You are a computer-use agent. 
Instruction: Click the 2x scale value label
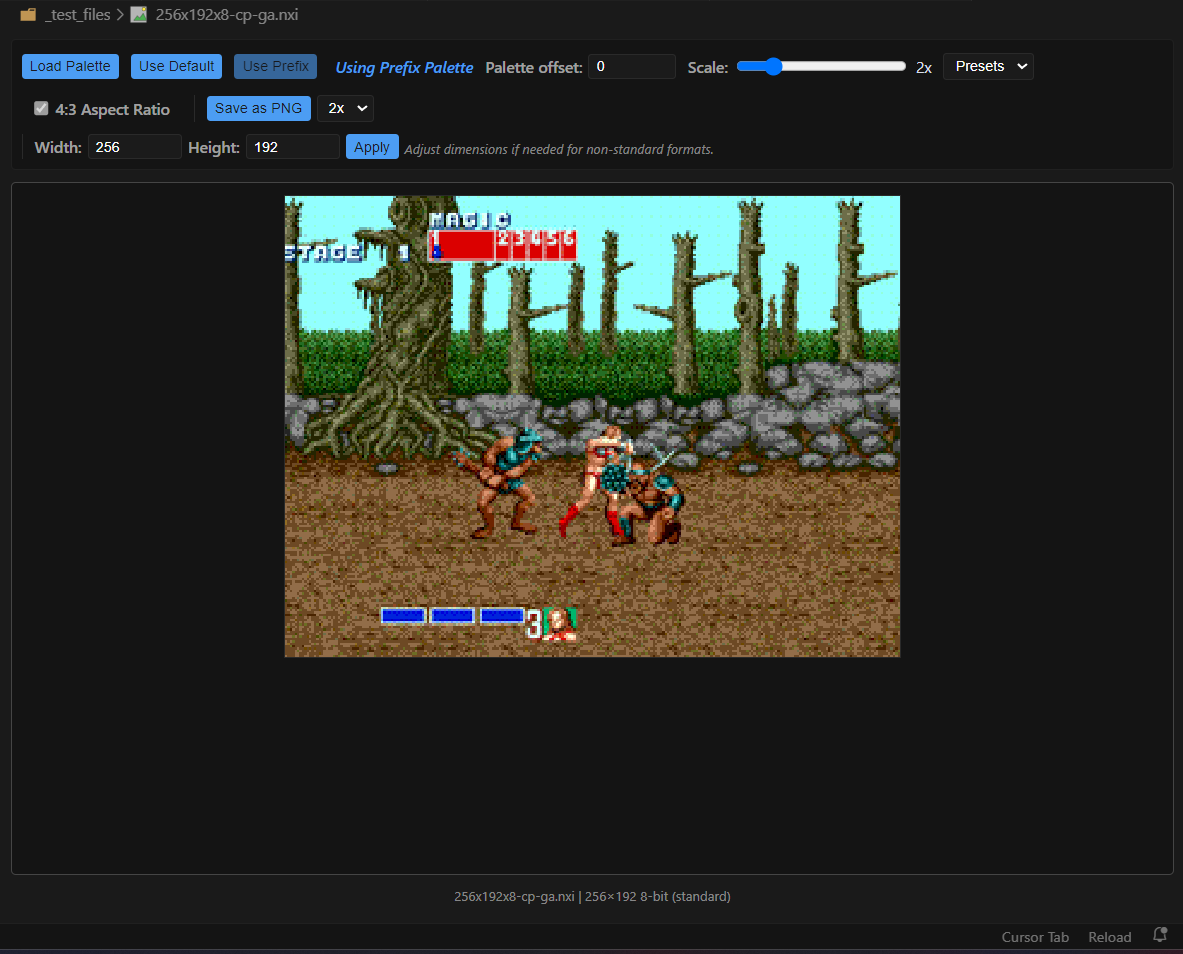click(924, 68)
